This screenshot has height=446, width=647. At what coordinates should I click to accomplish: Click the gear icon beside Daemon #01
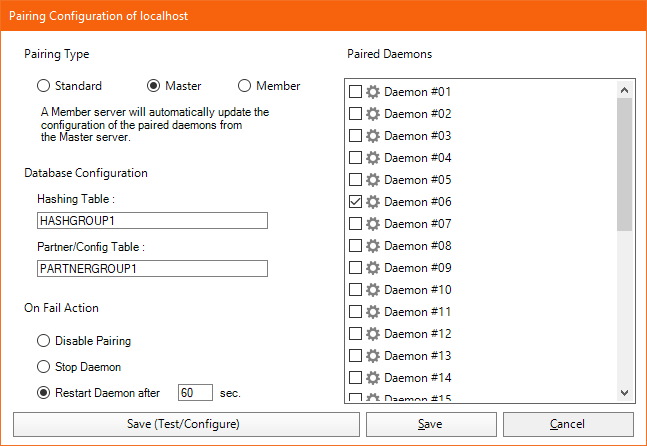point(373,92)
